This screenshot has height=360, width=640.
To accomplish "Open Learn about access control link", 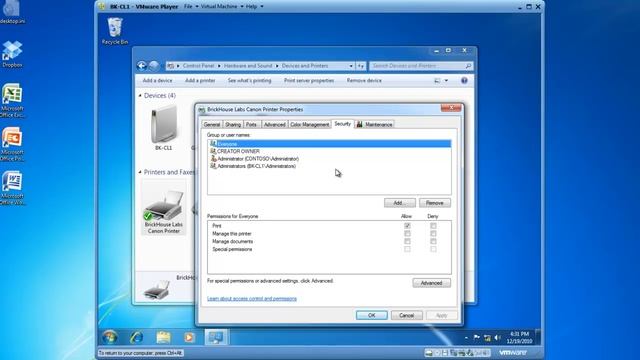I will (x=252, y=299).
